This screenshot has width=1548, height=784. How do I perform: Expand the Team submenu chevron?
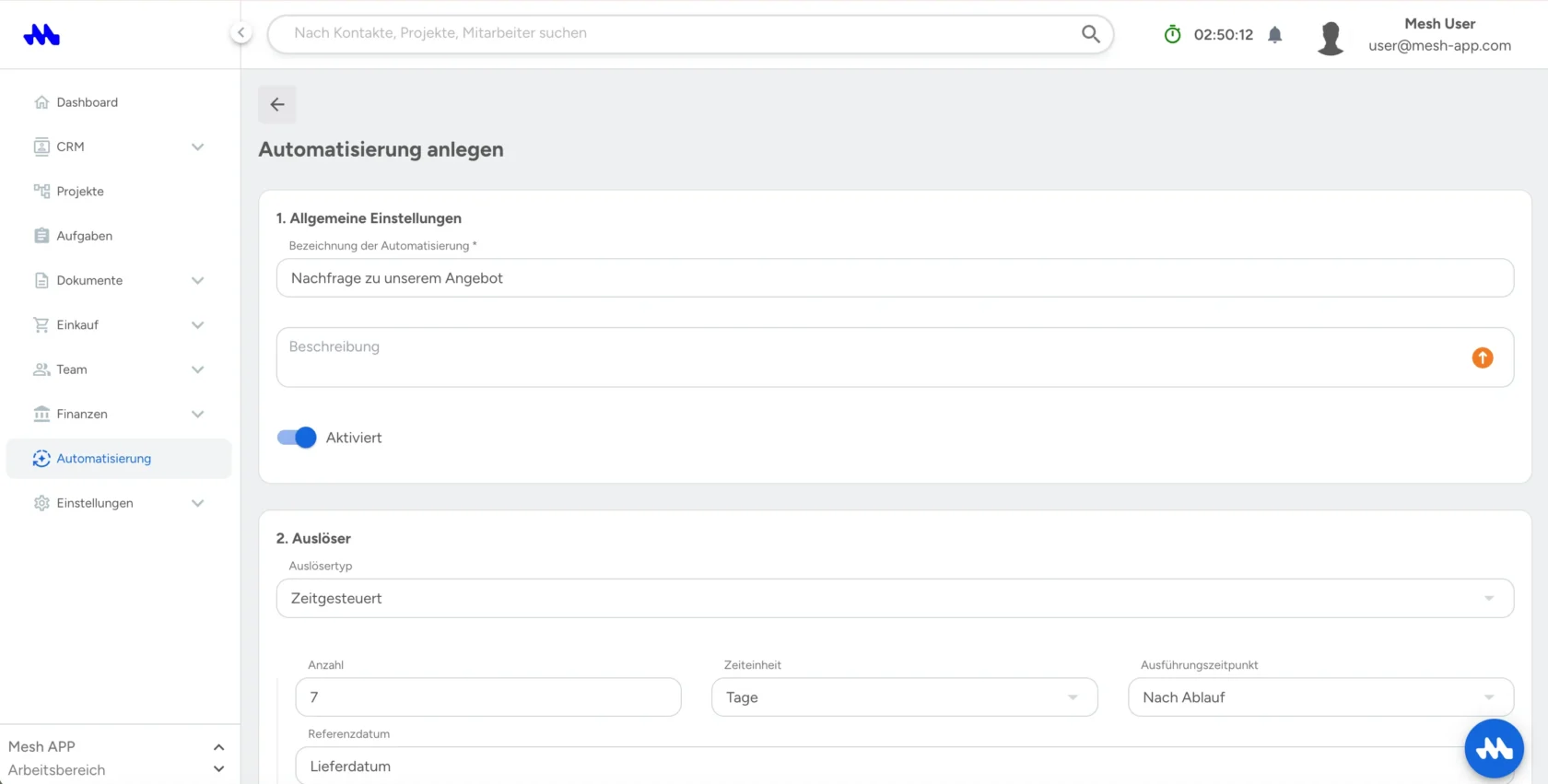point(197,369)
